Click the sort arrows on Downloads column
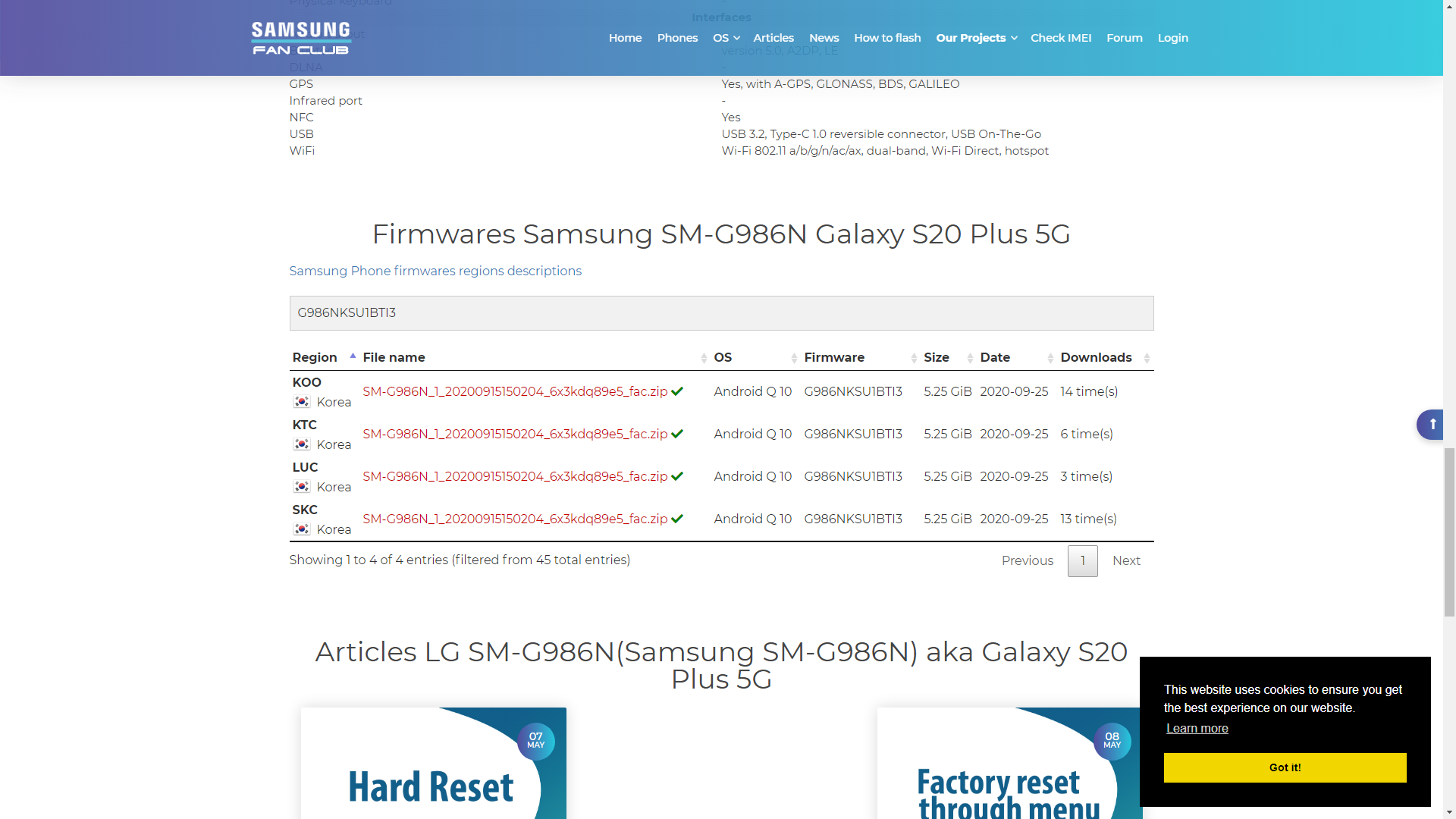The image size is (1456, 819). pyautogui.click(x=1147, y=358)
